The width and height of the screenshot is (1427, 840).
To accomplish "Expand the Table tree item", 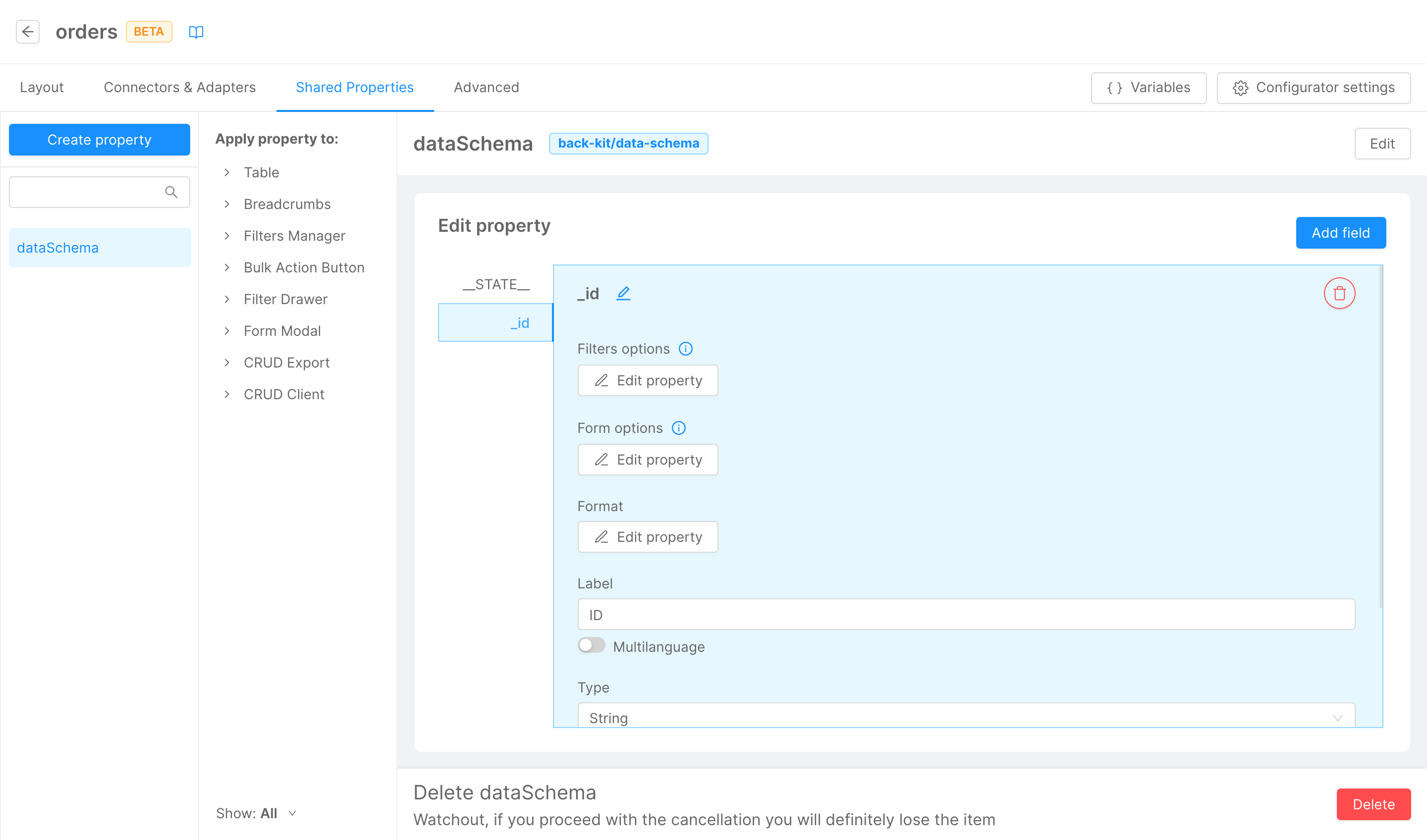I will (227, 172).
